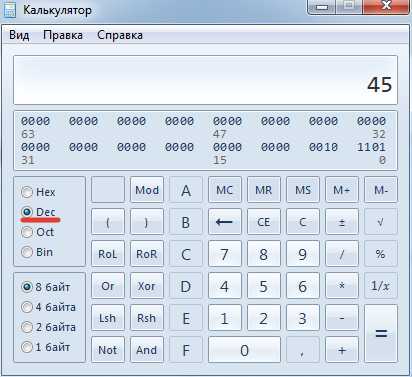Click the digit 2 button
This screenshot has width=412, height=377.
pos(264,318)
